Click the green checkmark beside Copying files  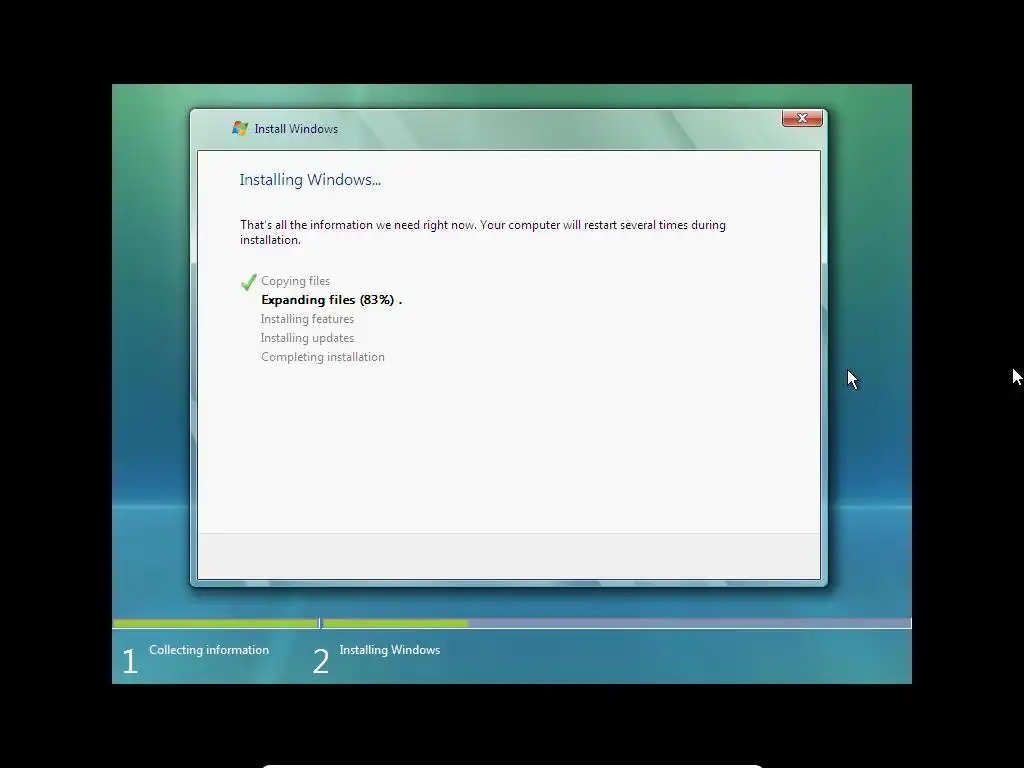tap(248, 281)
